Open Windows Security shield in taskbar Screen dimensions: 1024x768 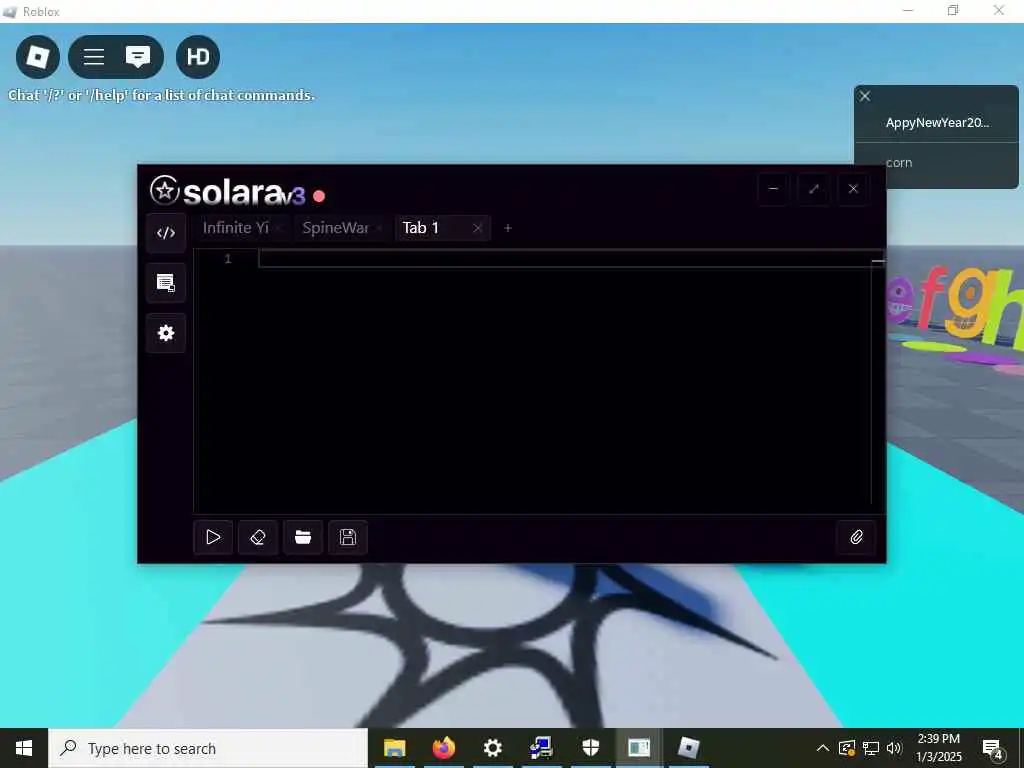(x=590, y=748)
